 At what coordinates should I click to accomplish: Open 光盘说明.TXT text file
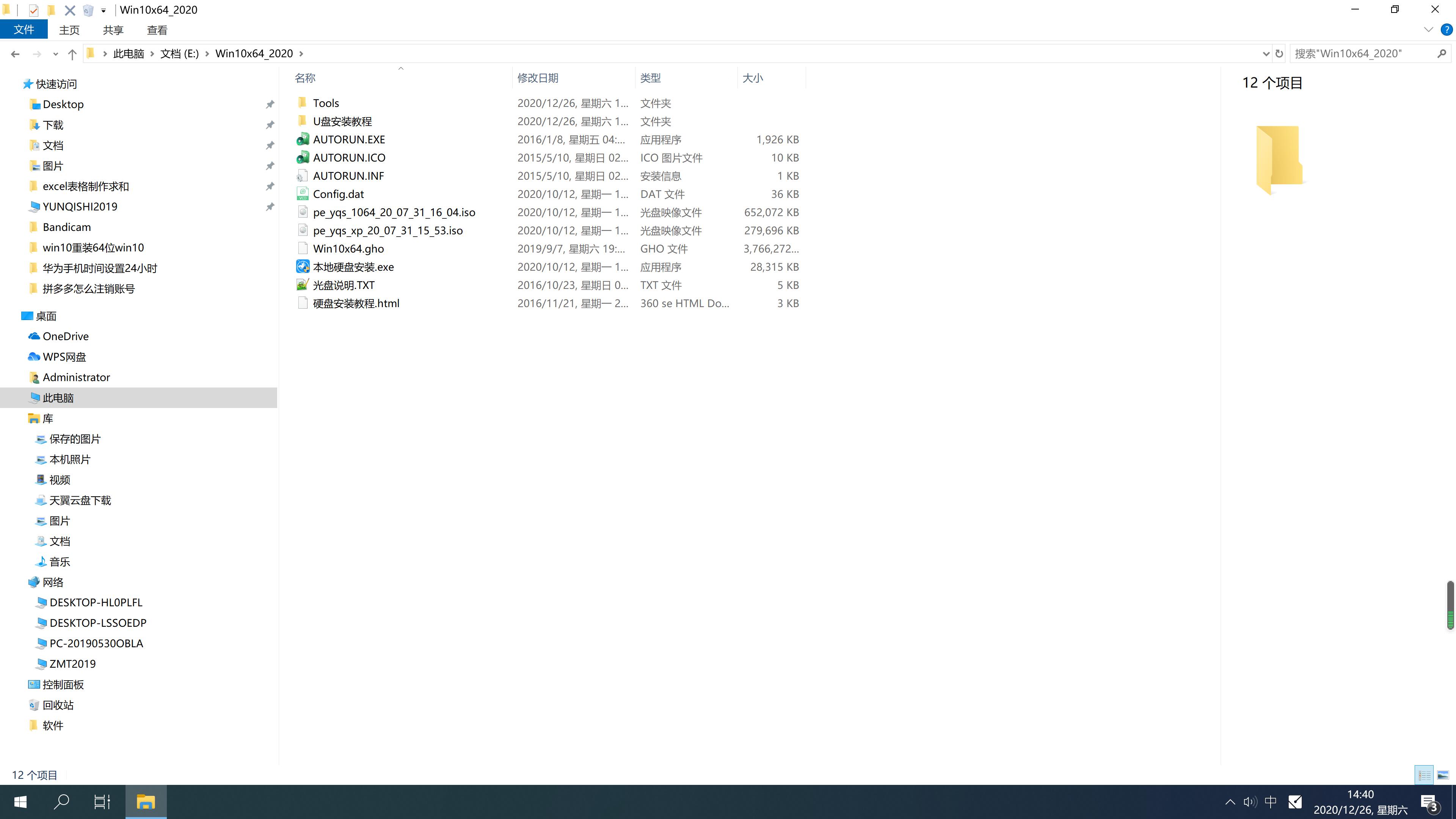point(343,285)
